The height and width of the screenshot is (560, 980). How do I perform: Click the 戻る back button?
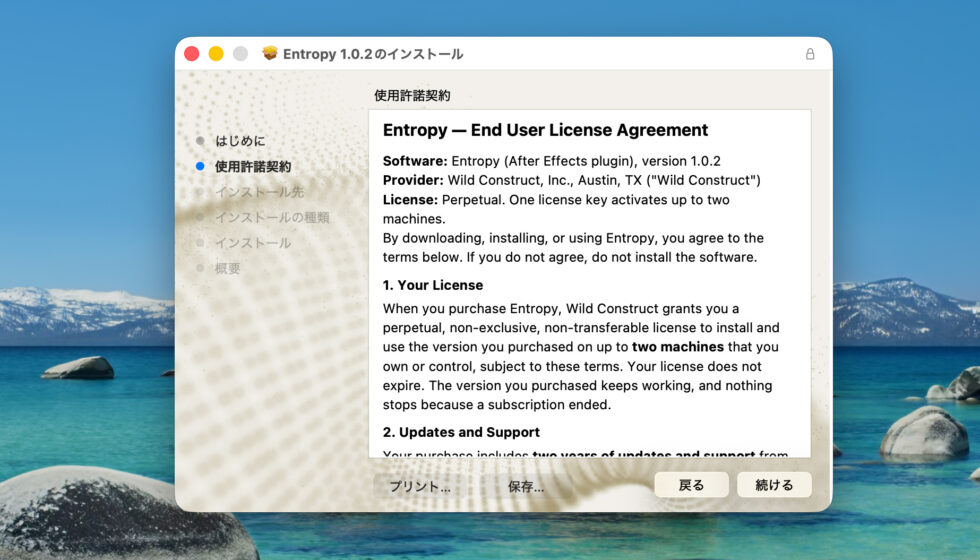[691, 485]
